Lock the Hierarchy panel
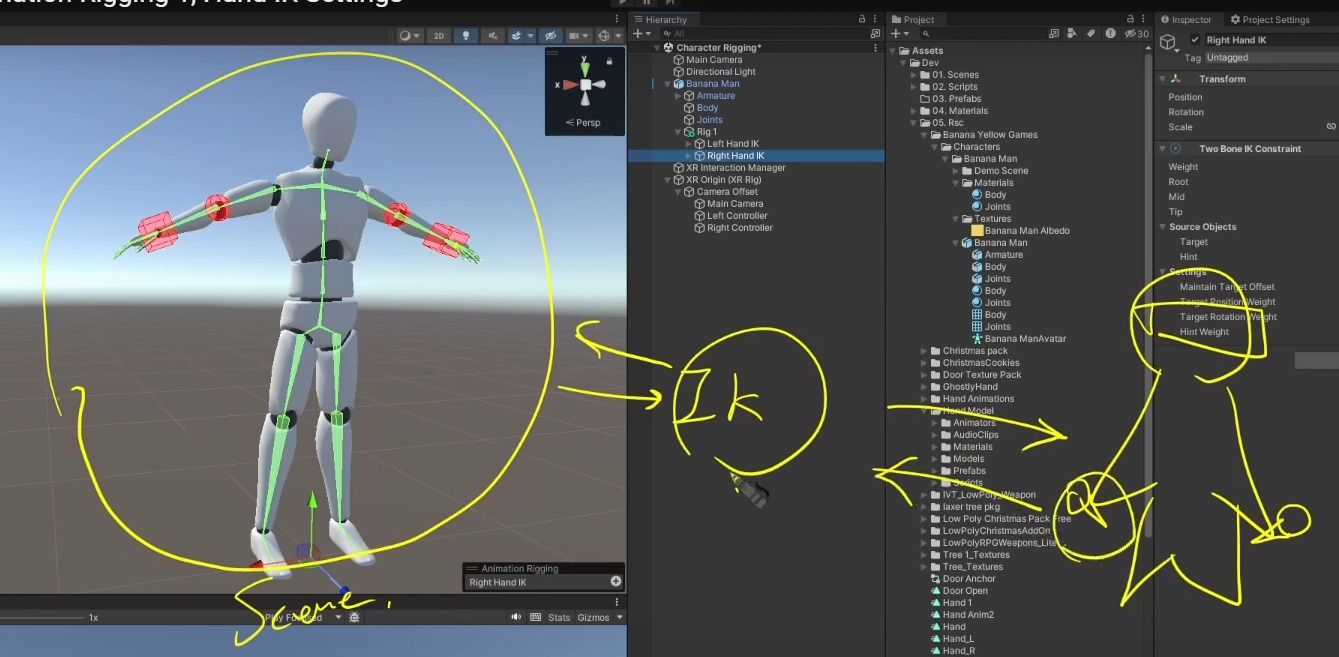This screenshot has width=1339, height=657. 862,19
